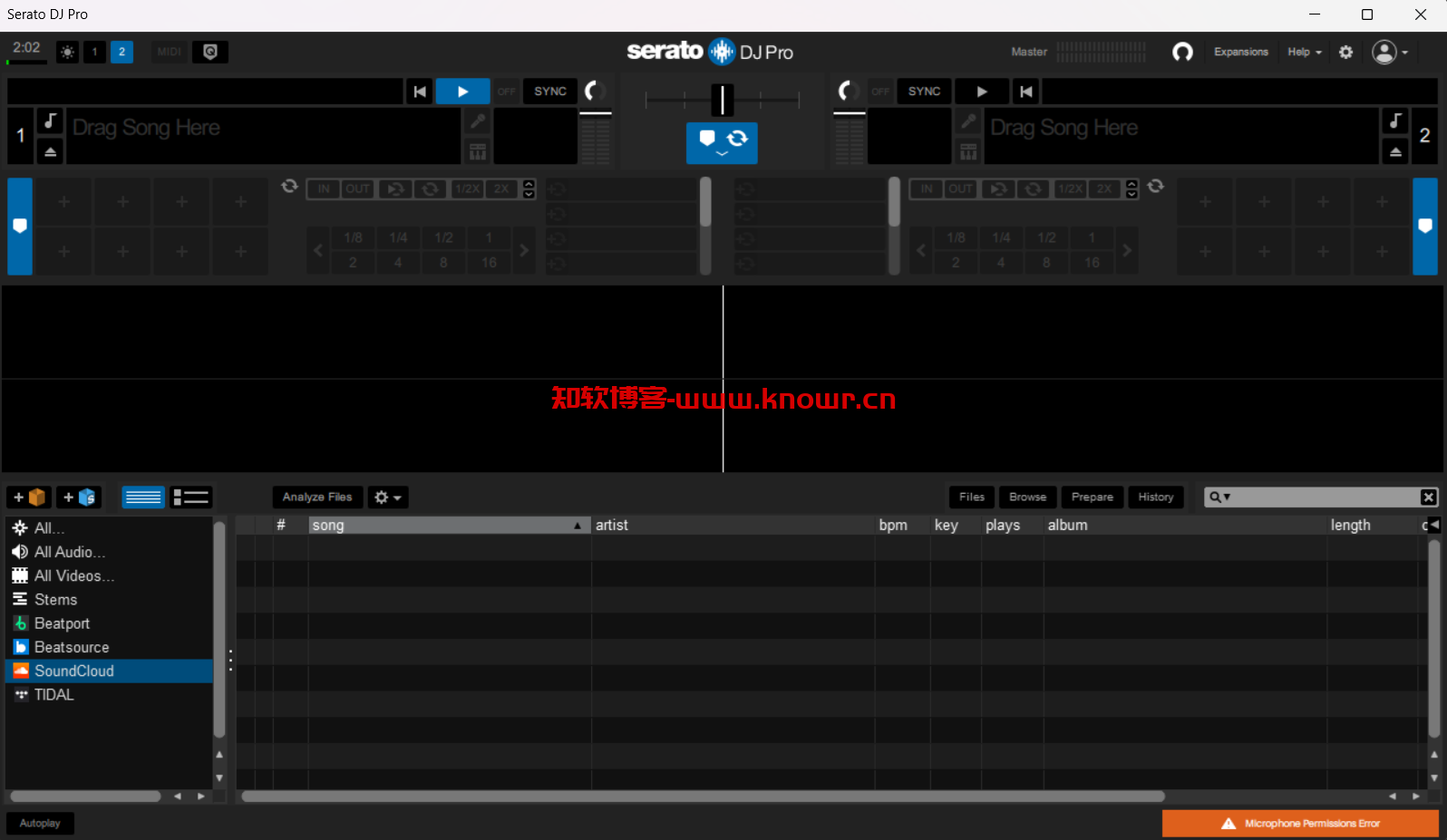Adjust the center crossfader handle
This screenshot has height=840, width=1447.
click(722, 100)
